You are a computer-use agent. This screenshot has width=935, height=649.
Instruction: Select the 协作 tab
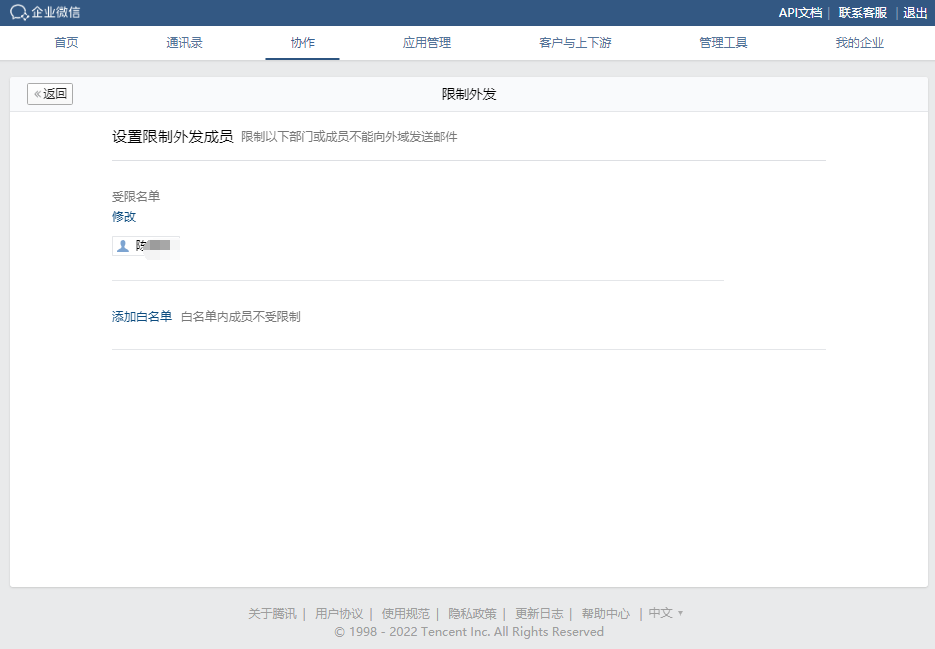coord(302,43)
